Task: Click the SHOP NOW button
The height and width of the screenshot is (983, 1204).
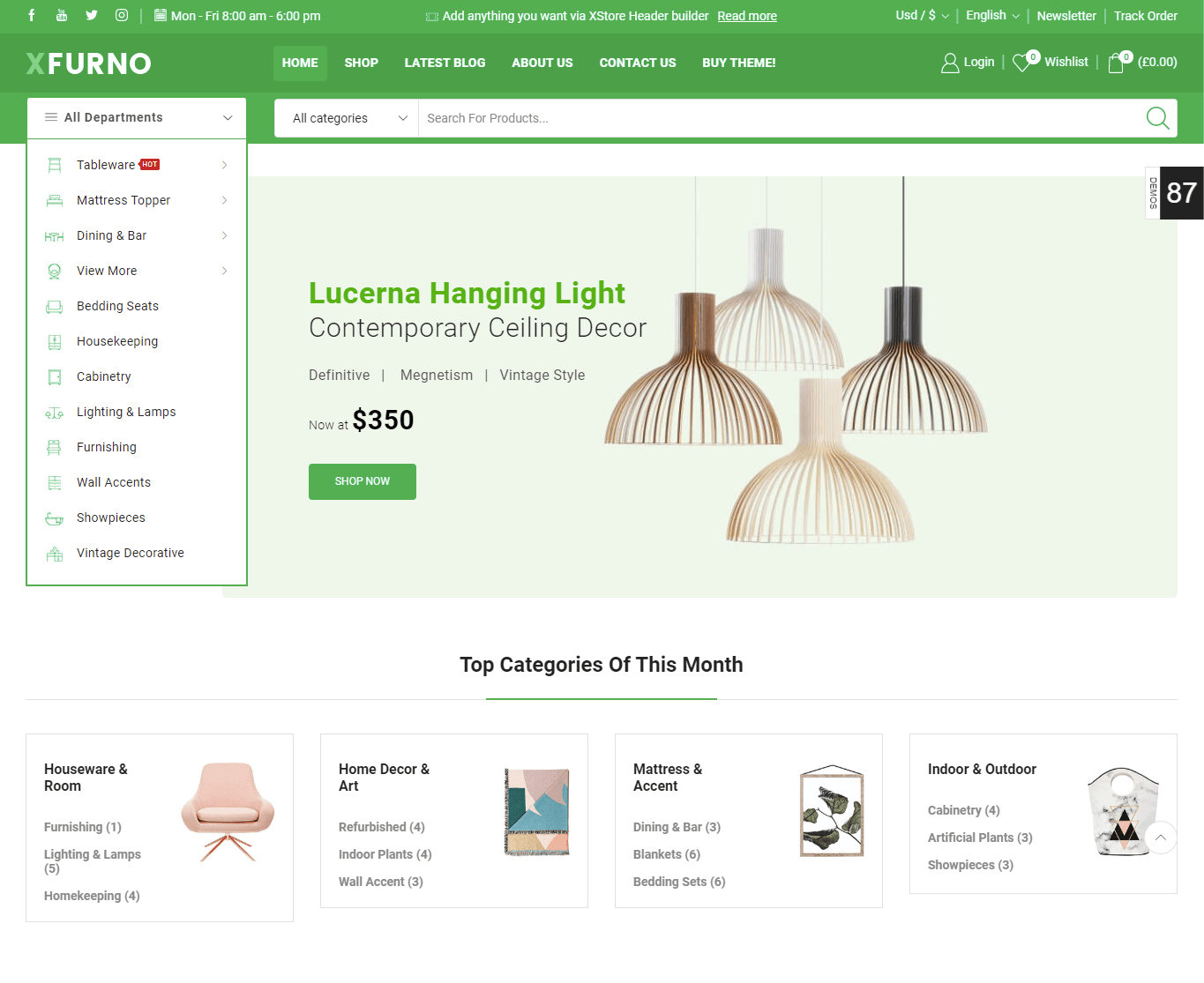Action: click(x=363, y=481)
